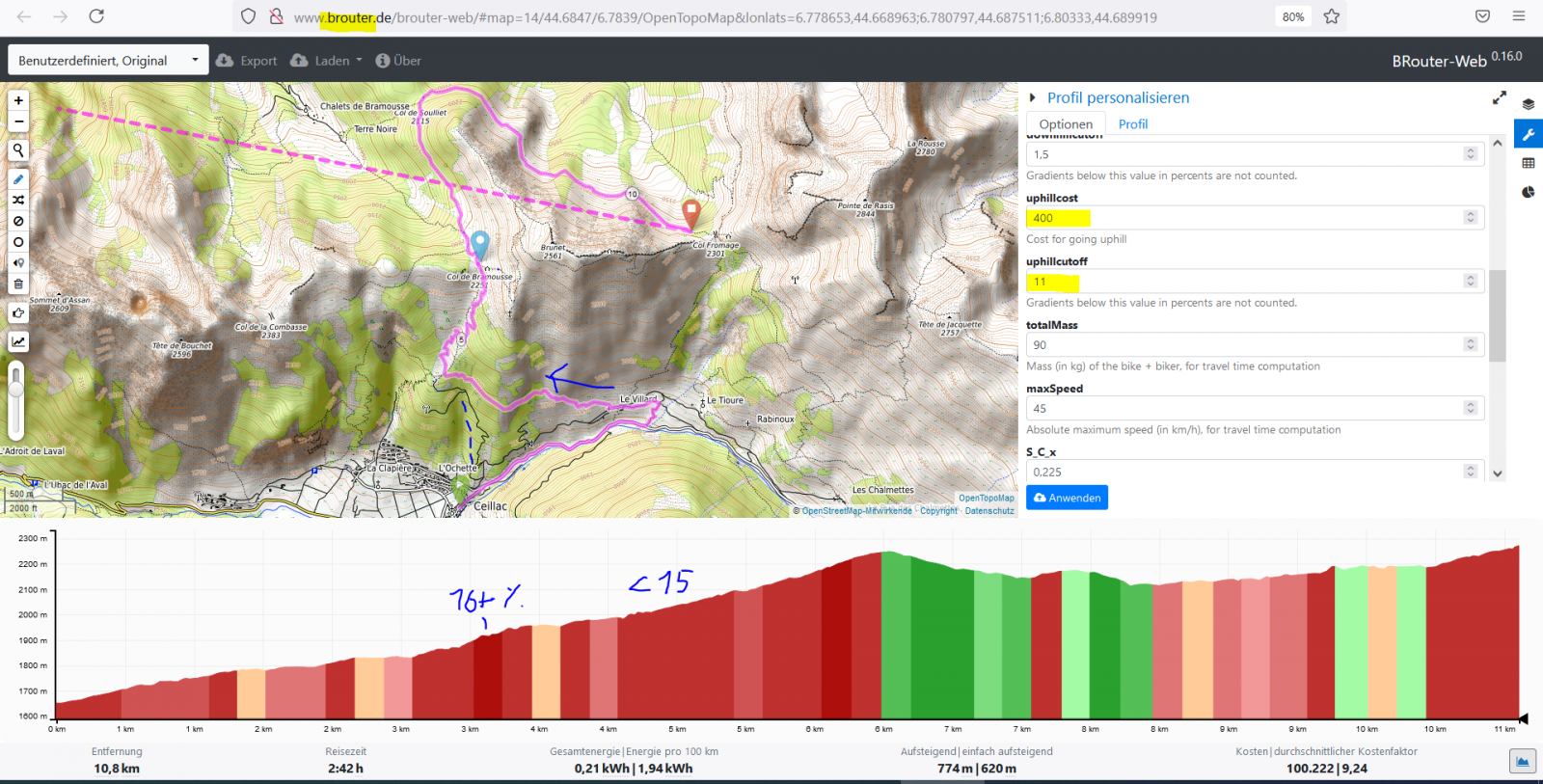Open the wrench profile sidebar tab
The width and height of the screenshot is (1543, 784).
pos(1529,134)
